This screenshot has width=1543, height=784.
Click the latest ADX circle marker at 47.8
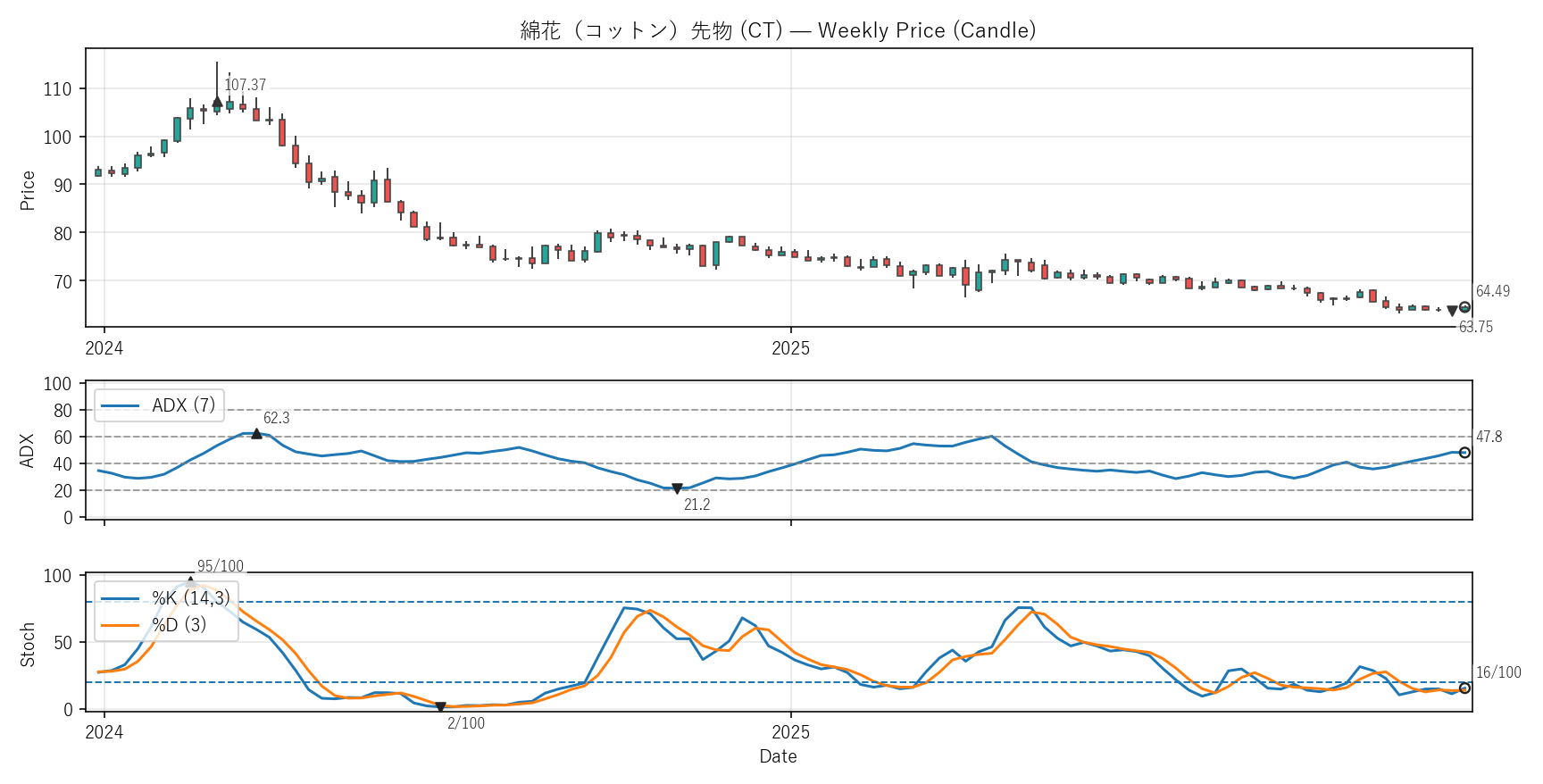coord(1464,453)
